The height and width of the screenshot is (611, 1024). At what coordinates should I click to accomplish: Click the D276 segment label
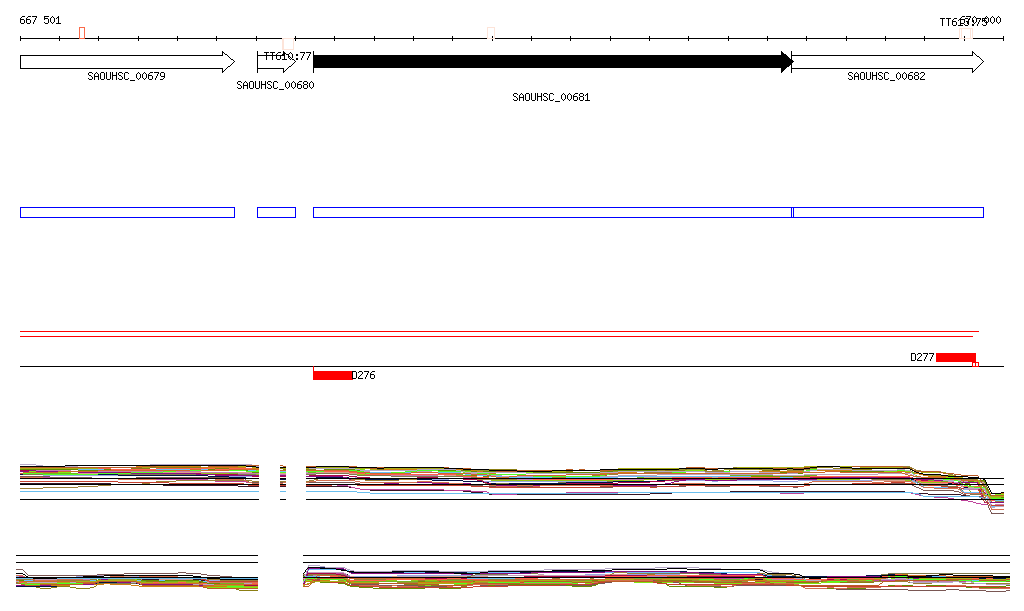pyautogui.click(x=364, y=376)
